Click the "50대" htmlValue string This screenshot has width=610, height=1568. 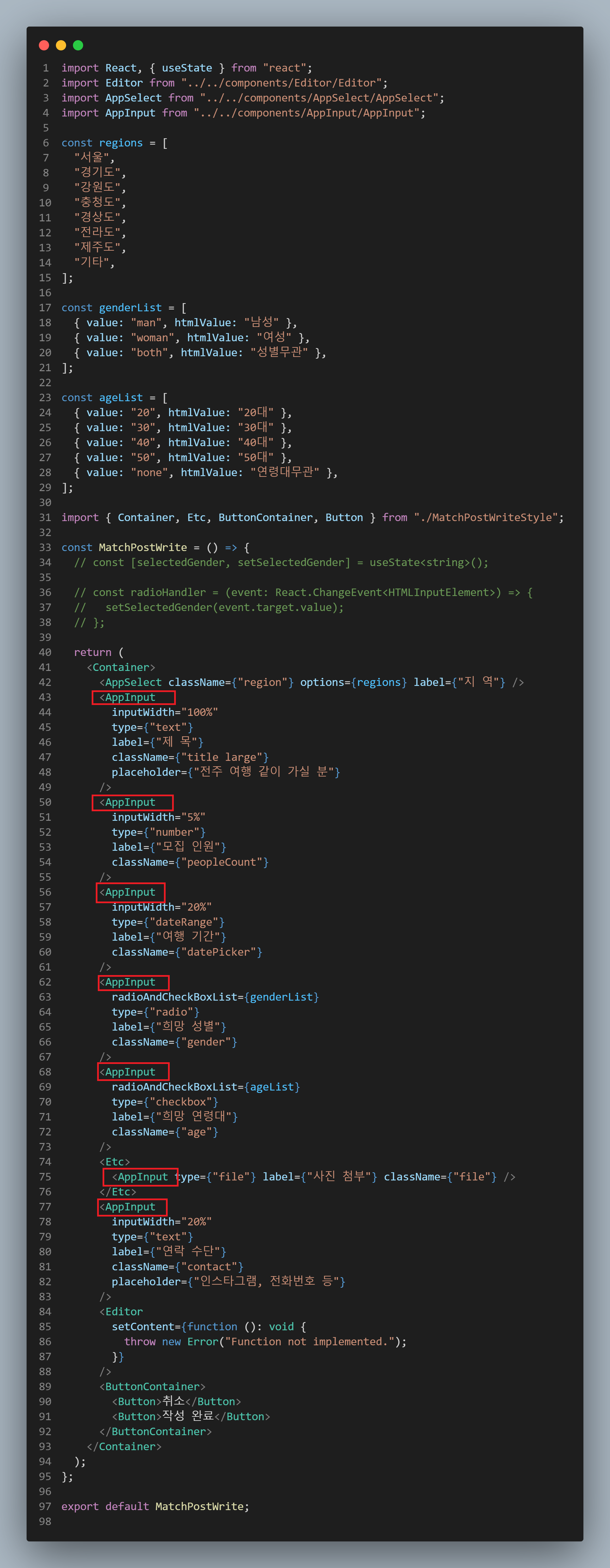(256, 458)
